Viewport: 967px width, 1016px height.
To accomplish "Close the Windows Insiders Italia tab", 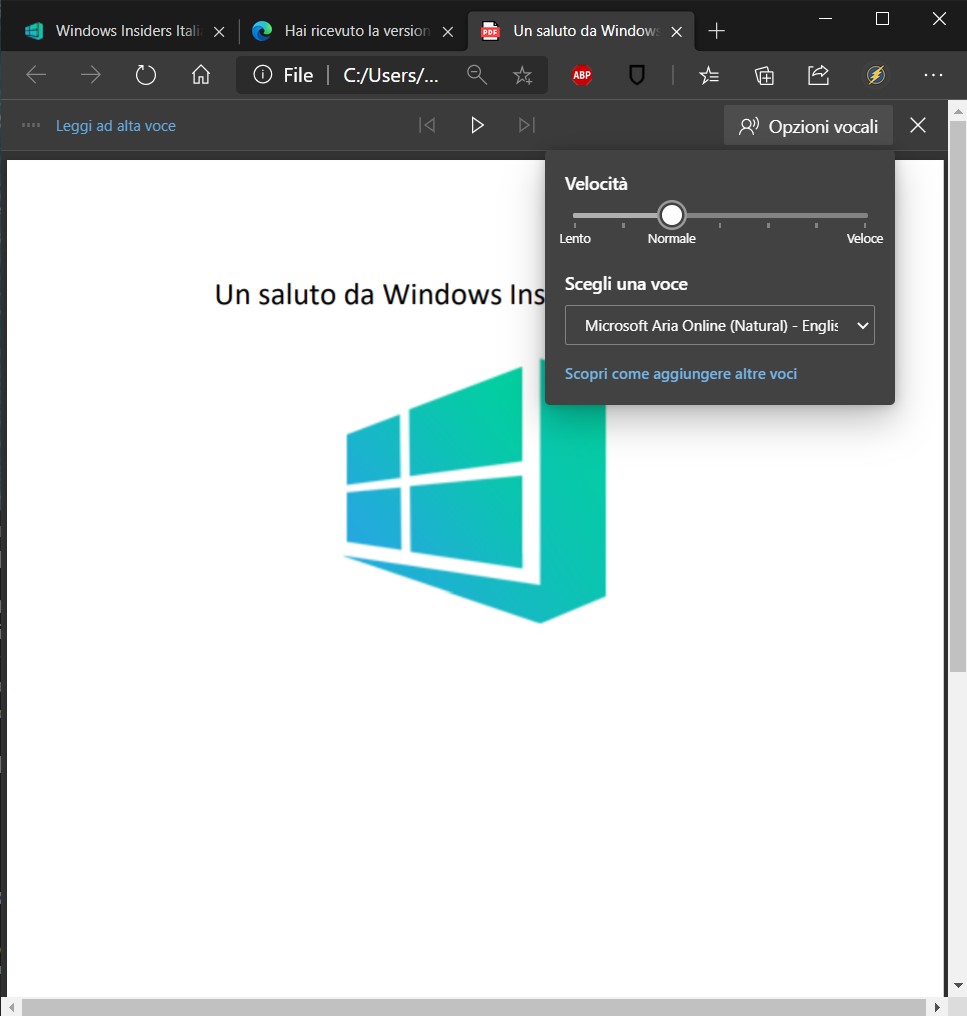I will click(219, 32).
